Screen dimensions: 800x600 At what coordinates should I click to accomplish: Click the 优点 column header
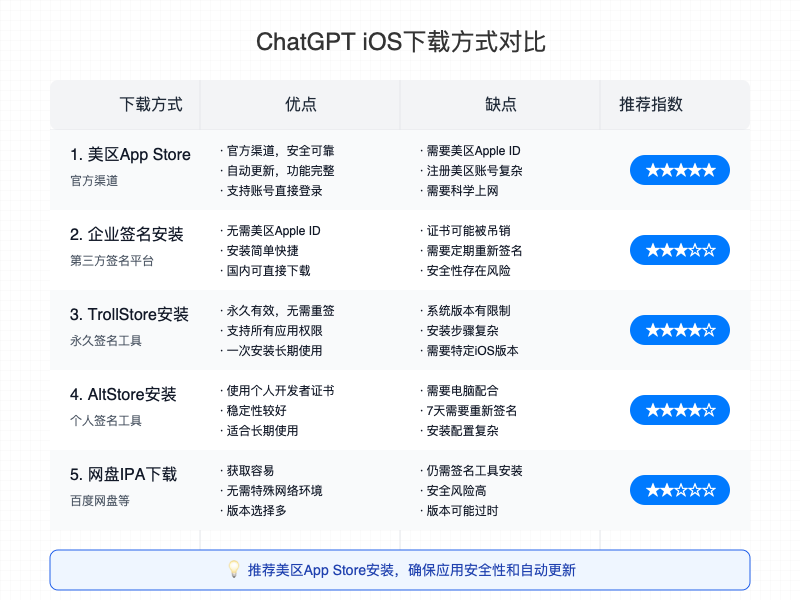(x=301, y=104)
